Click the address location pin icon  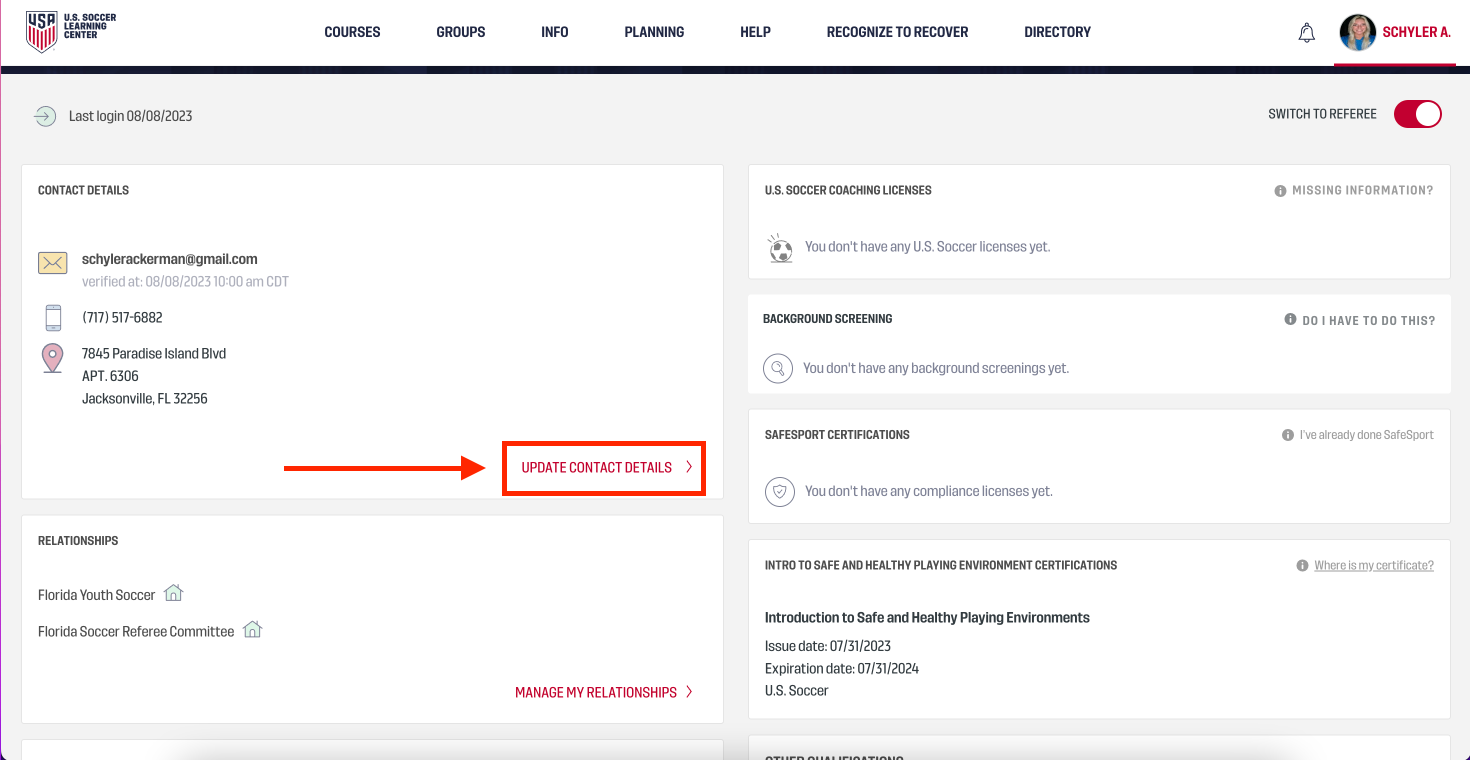[x=53, y=358]
